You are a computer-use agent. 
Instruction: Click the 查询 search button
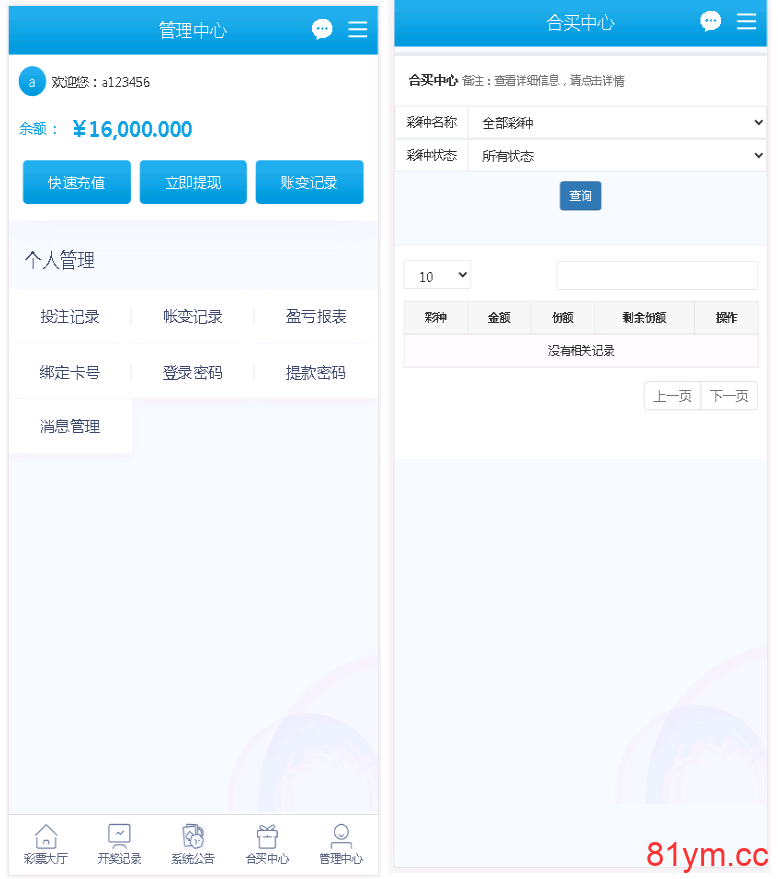click(580, 196)
